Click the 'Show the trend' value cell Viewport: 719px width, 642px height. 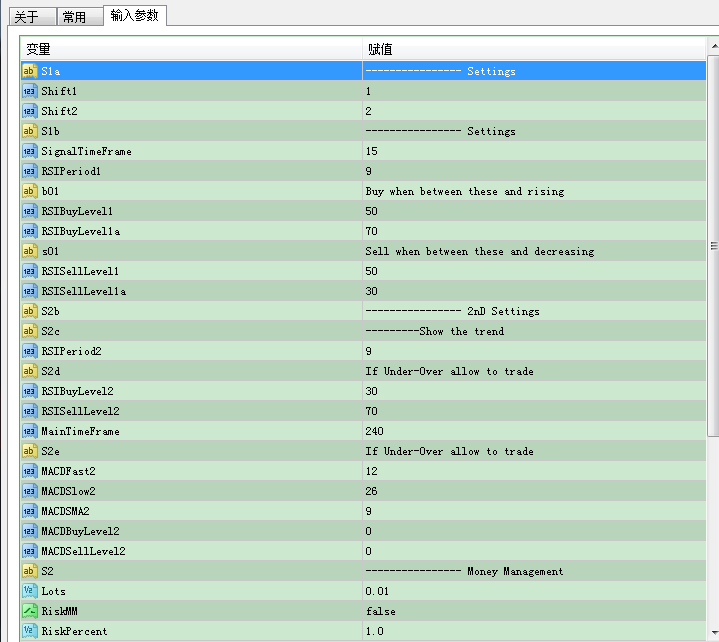[534, 331]
